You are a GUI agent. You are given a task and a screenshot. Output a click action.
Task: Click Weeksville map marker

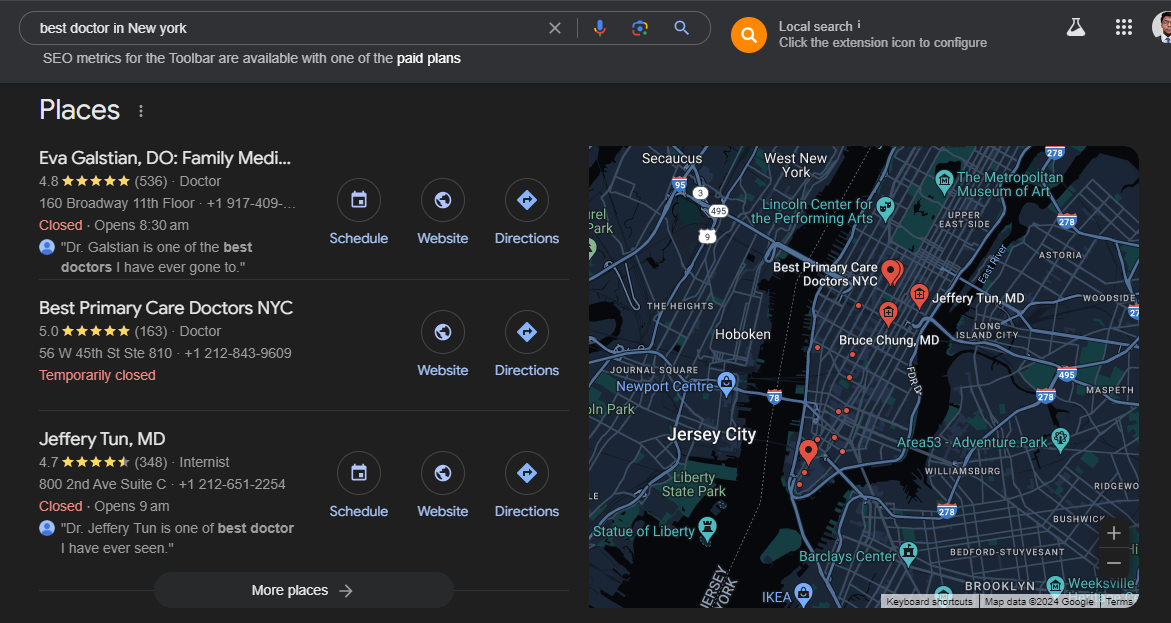tap(1055, 584)
